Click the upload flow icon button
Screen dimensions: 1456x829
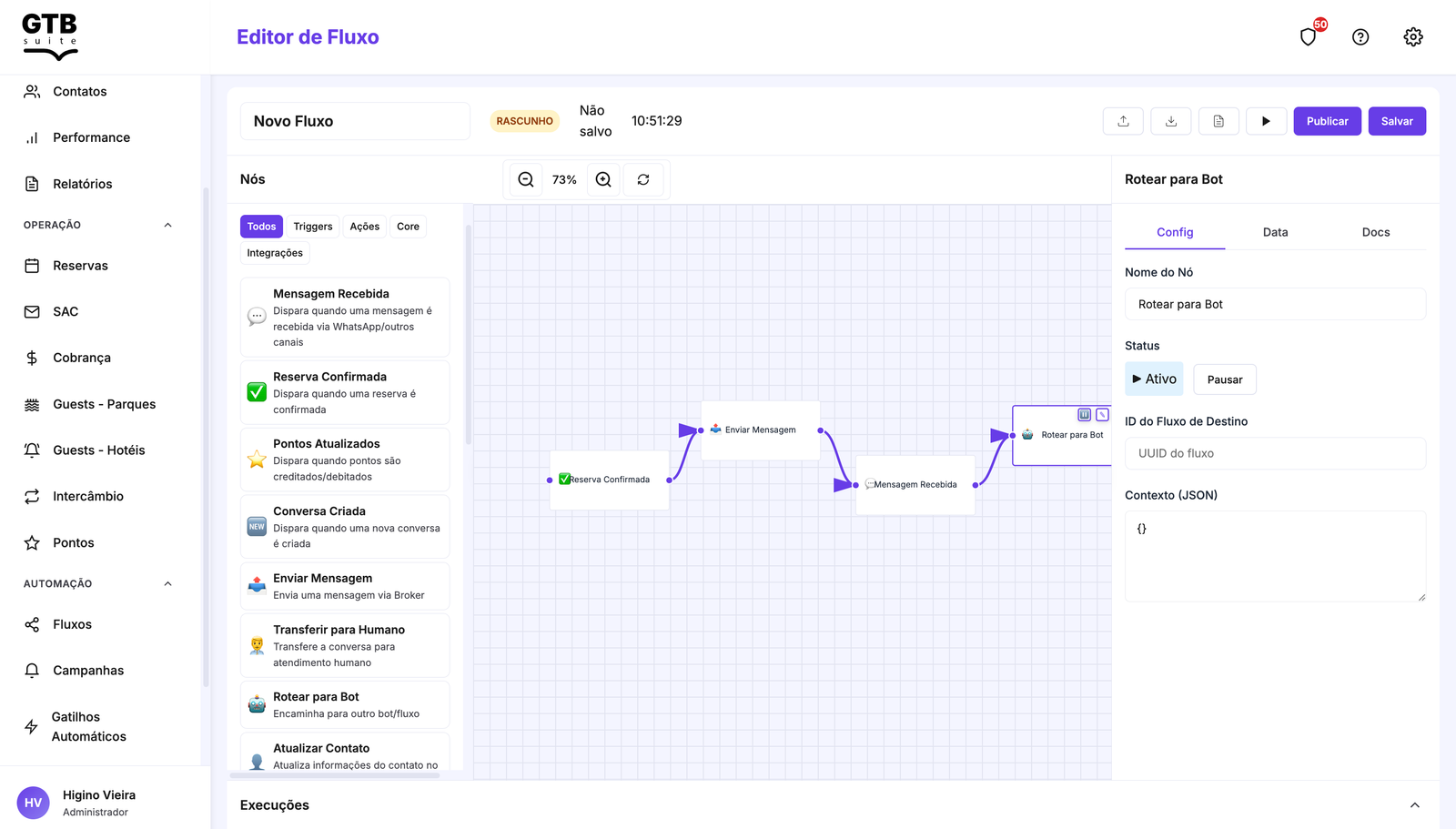(1123, 121)
